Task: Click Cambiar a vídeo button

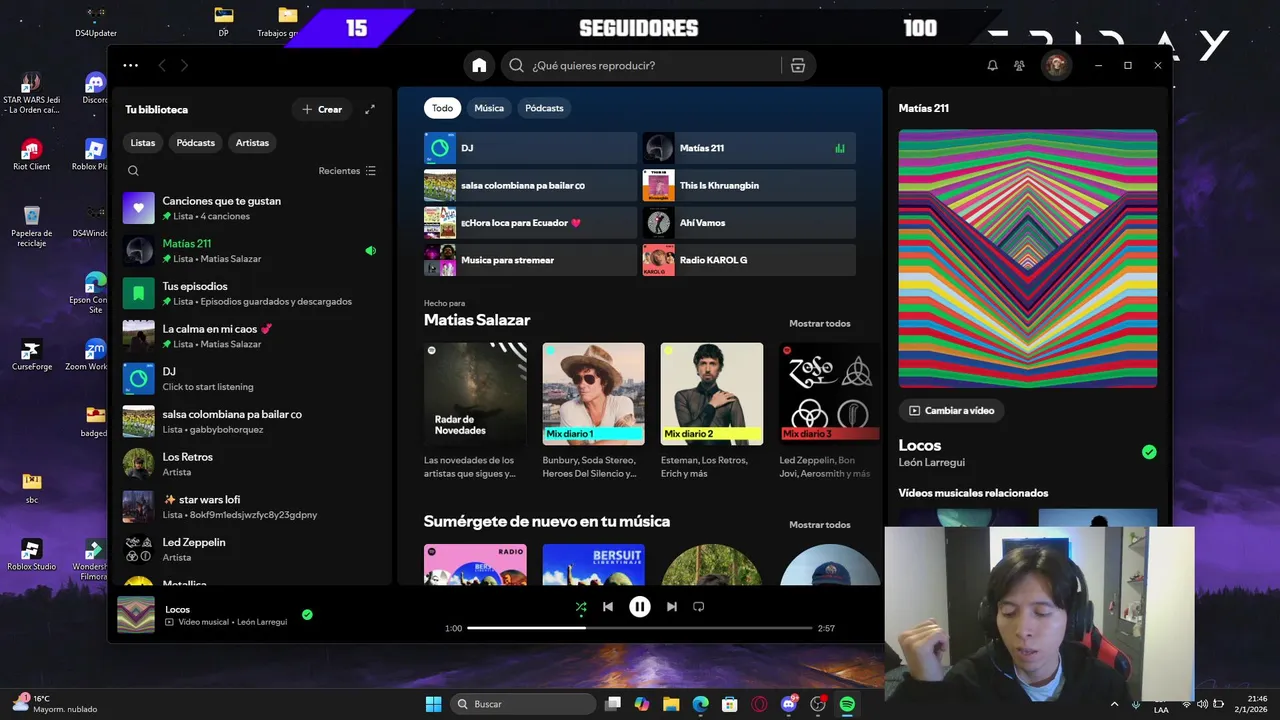Action: [x=952, y=410]
